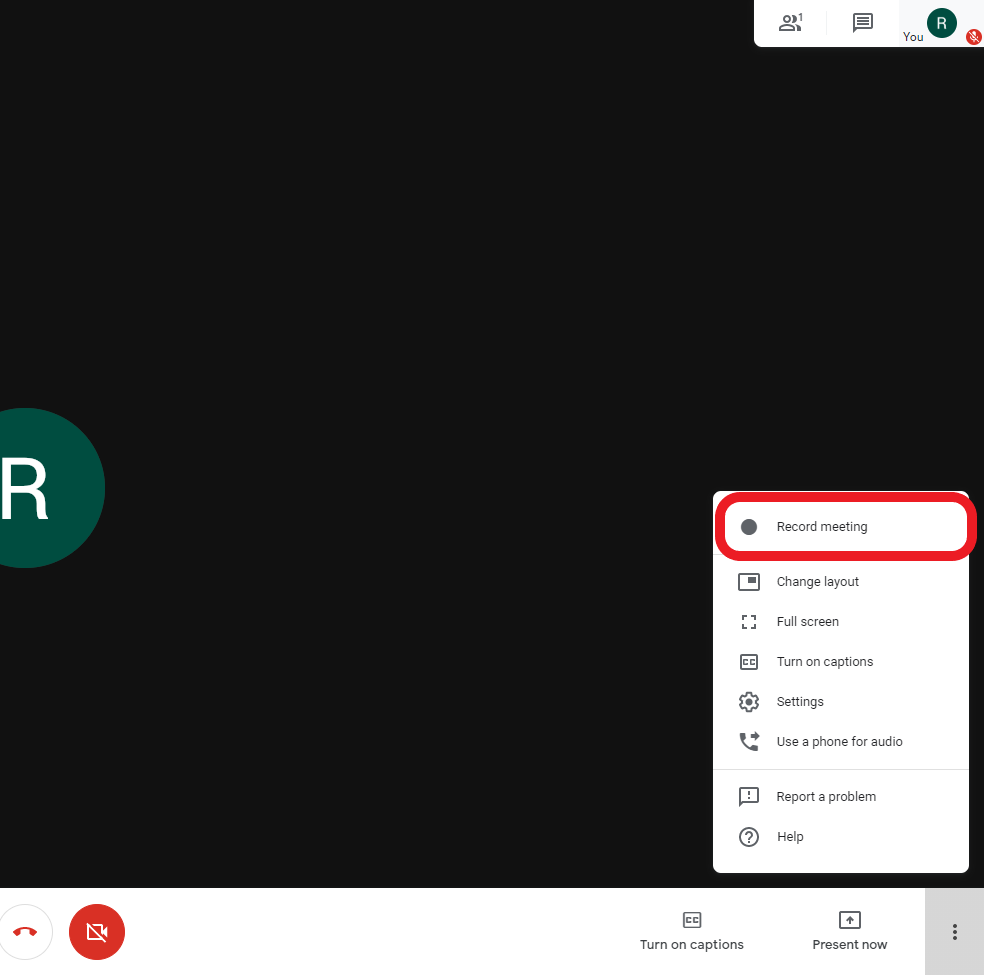Open Settings from the options menu
Viewport: 984px width, 975px height.
tap(800, 702)
